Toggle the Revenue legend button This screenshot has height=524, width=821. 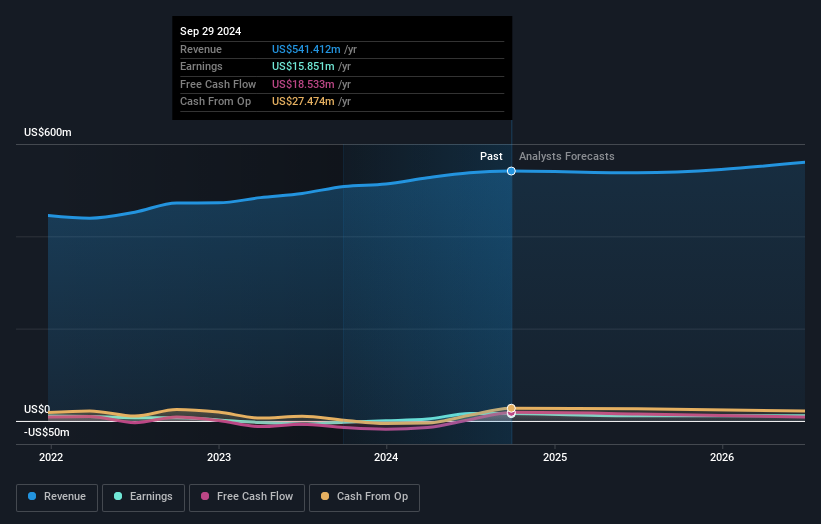coord(57,497)
